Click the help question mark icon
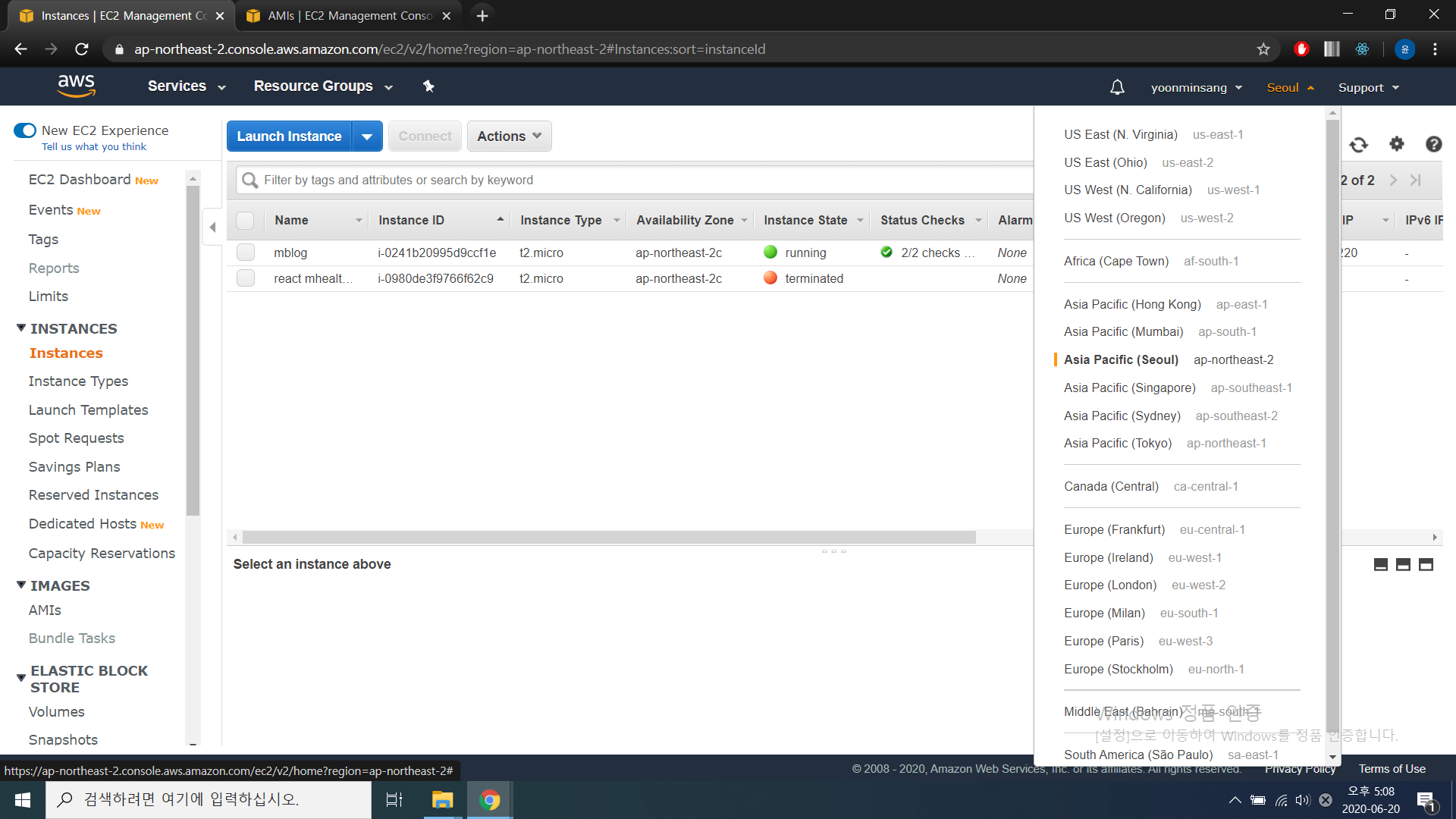This screenshot has height=819, width=1456. (x=1433, y=144)
